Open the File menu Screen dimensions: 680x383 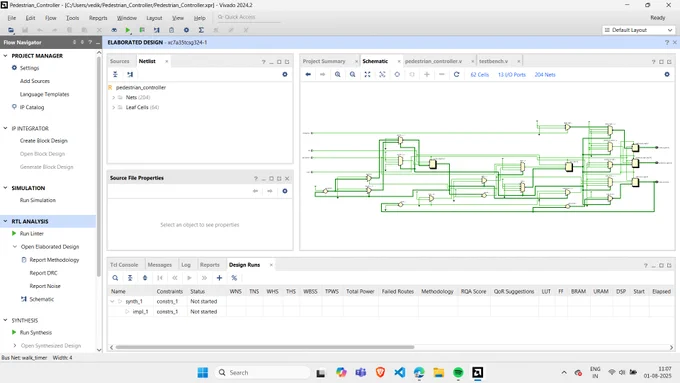coord(12,18)
